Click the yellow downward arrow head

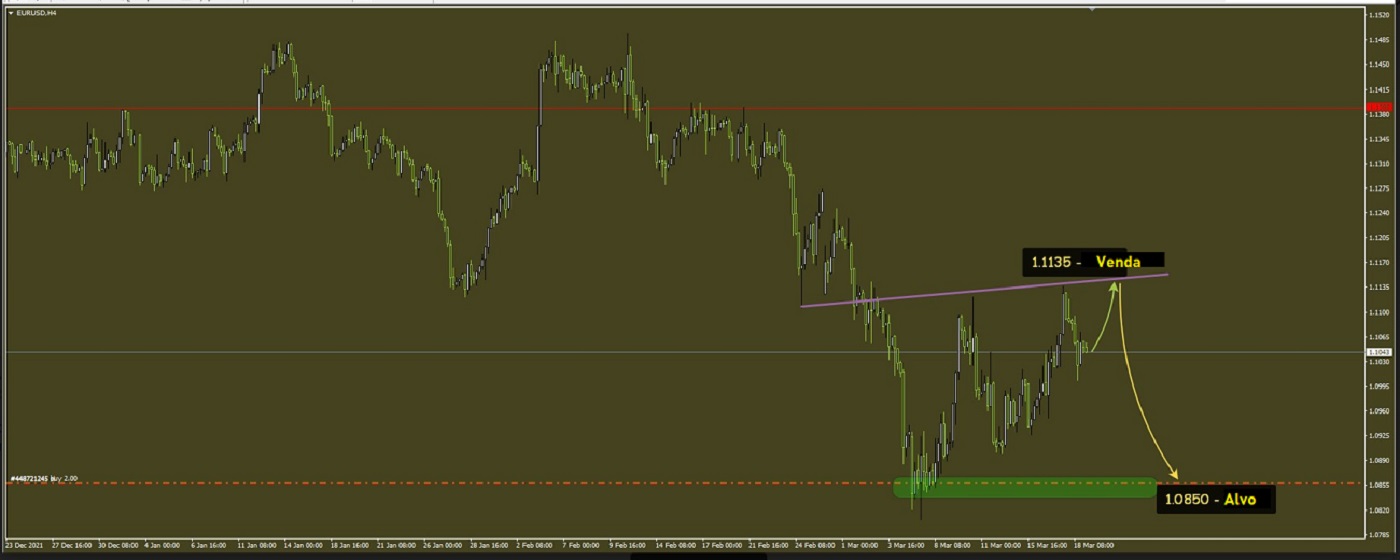tap(1174, 474)
